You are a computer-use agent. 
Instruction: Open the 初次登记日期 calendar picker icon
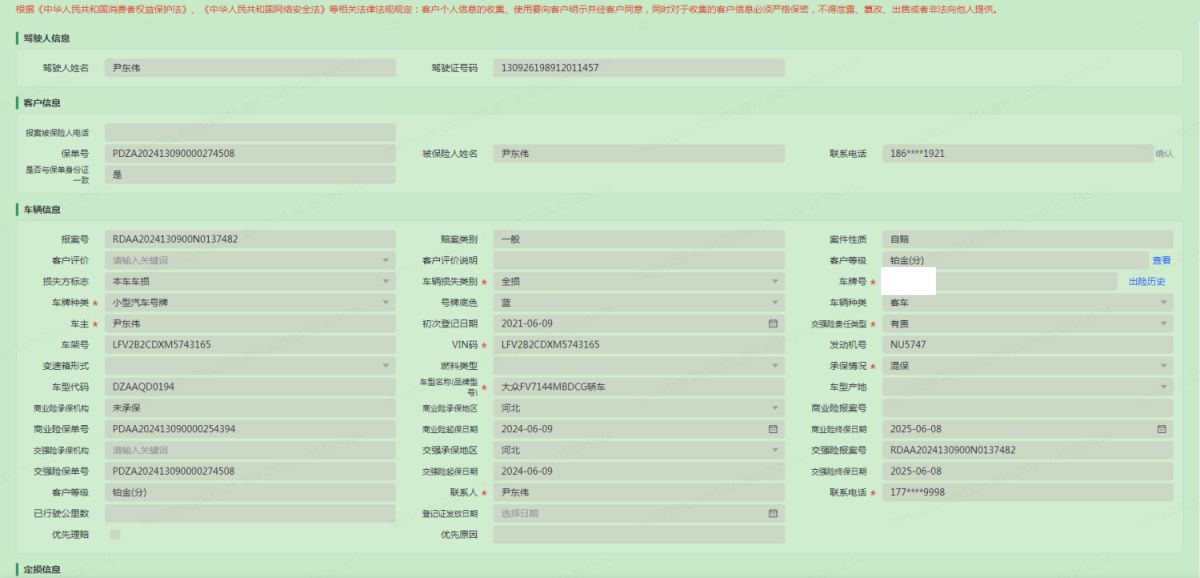click(x=773, y=324)
